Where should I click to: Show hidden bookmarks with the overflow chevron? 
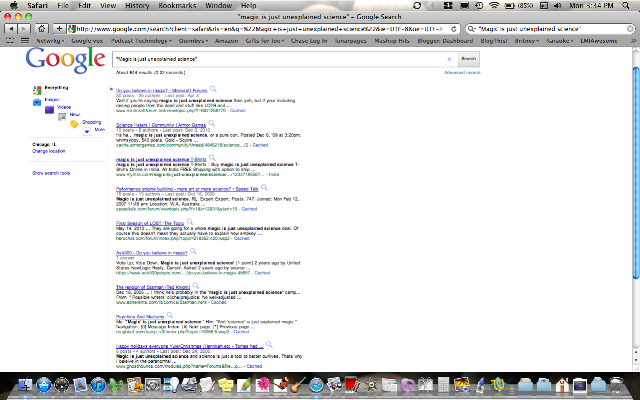pyautogui.click(x=633, y=41)
